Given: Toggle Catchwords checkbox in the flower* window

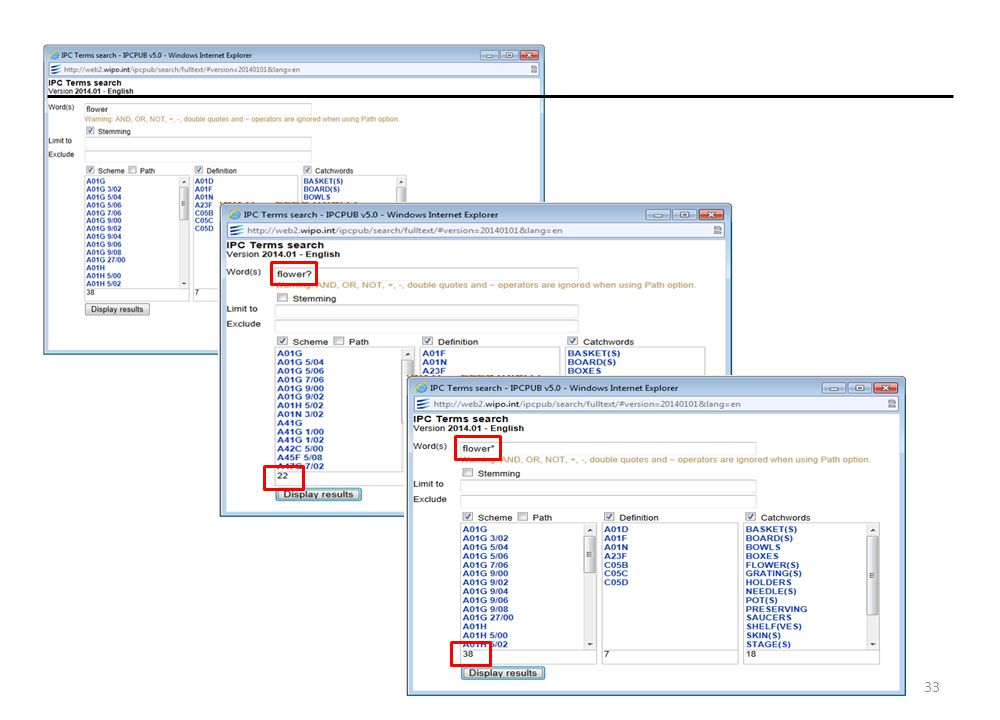Looking at the screenshot, I should [x=751, y=517].
